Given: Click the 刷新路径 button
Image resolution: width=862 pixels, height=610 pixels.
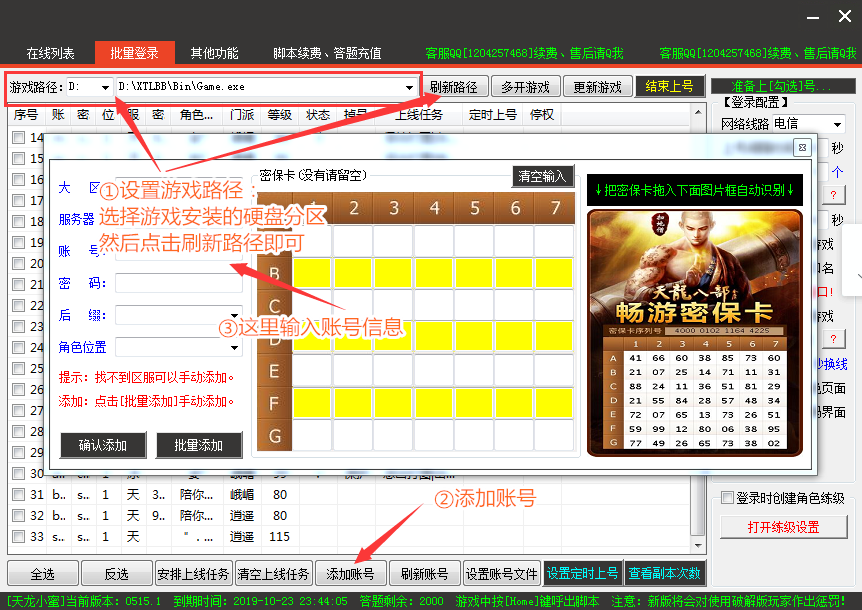Looking at the screenshot, I should click(x=454, y=87).
